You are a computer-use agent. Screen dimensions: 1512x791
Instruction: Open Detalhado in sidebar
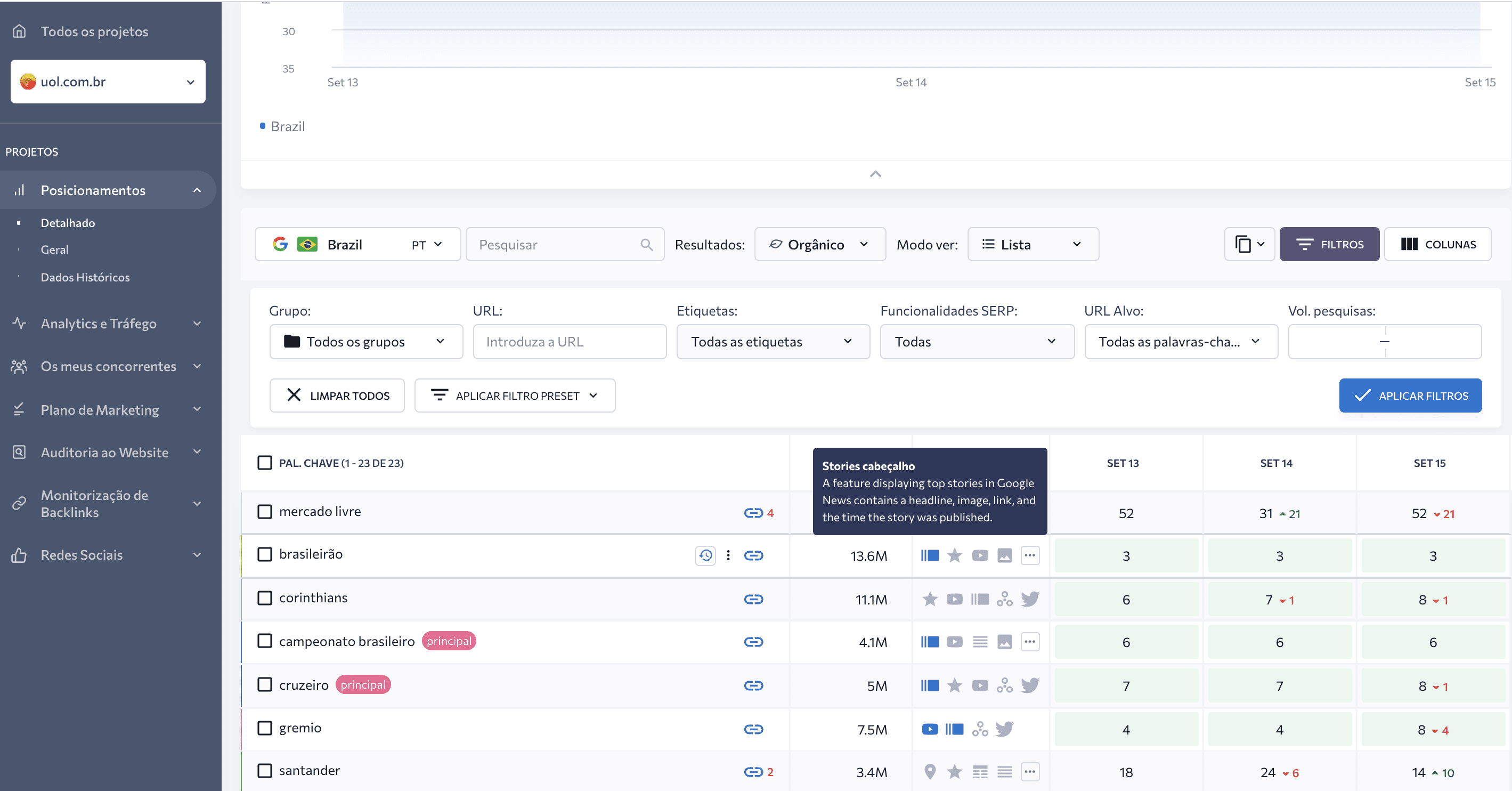(x=68, y=223)
